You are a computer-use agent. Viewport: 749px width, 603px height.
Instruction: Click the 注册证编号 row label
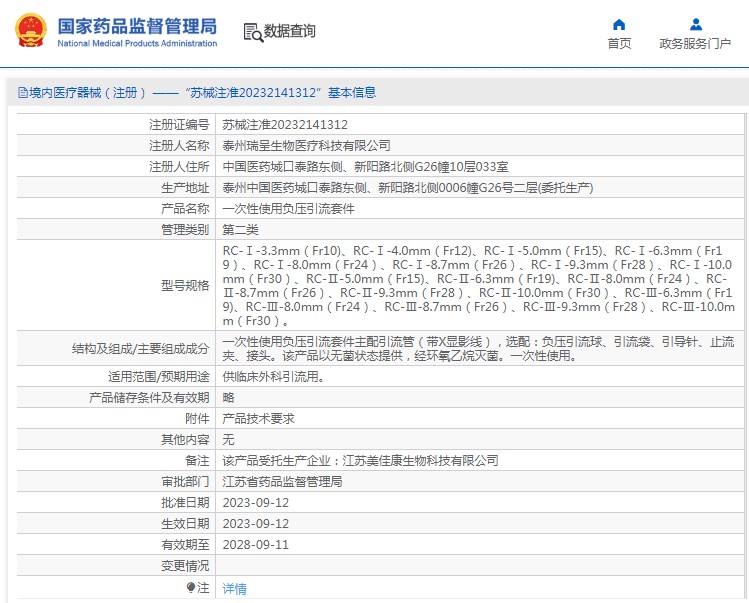(x=179, y=125)
